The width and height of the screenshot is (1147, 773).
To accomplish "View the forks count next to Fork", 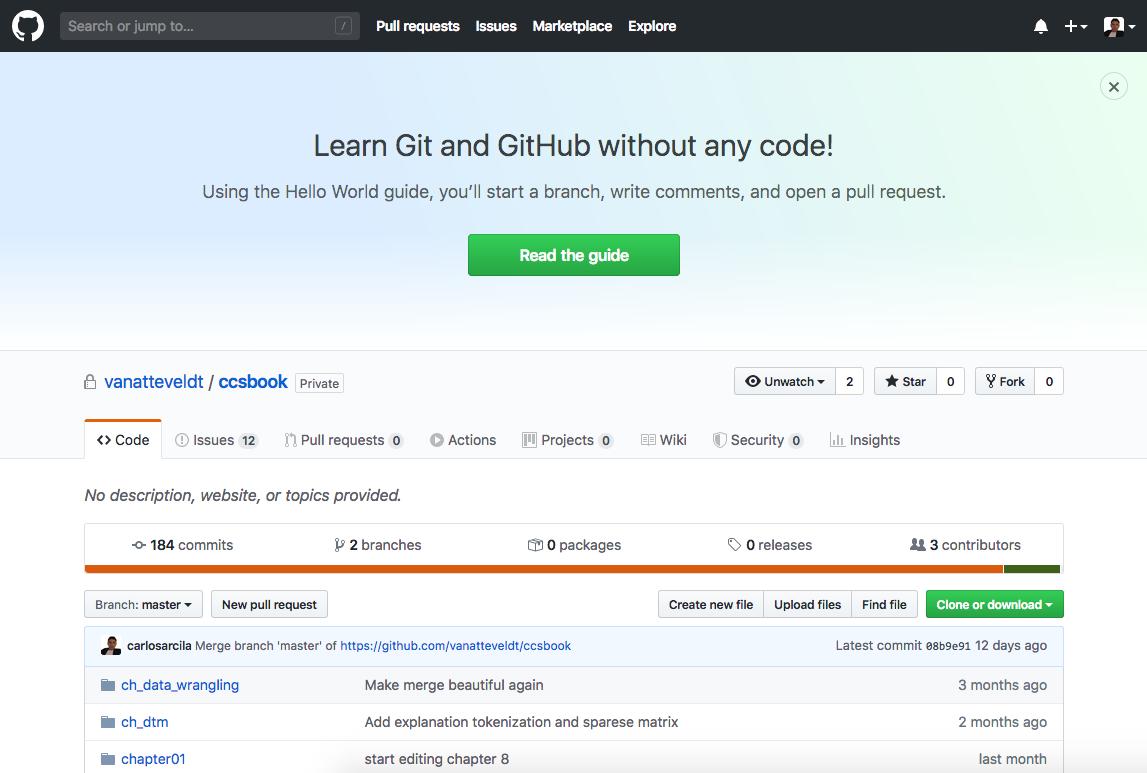I will point(1049,381).
